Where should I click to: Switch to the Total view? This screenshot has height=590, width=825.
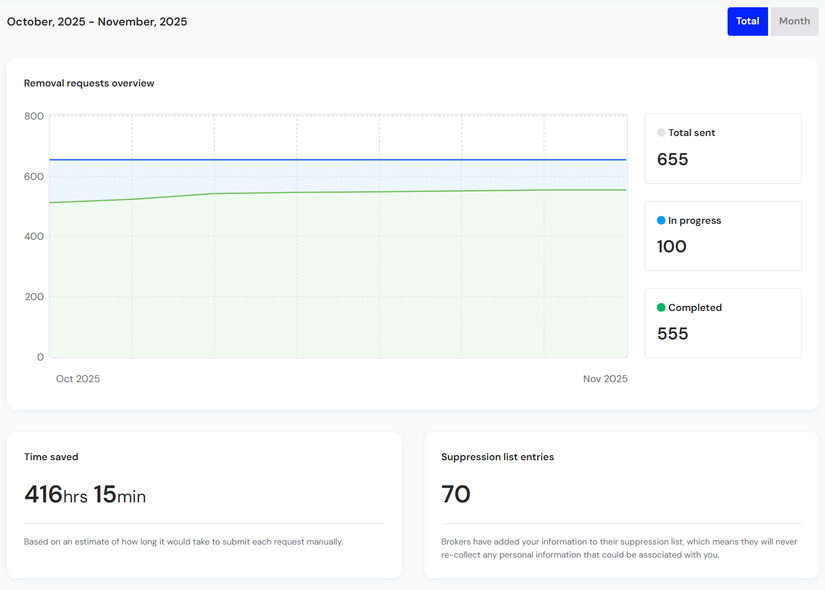click(x=747, y=21)
